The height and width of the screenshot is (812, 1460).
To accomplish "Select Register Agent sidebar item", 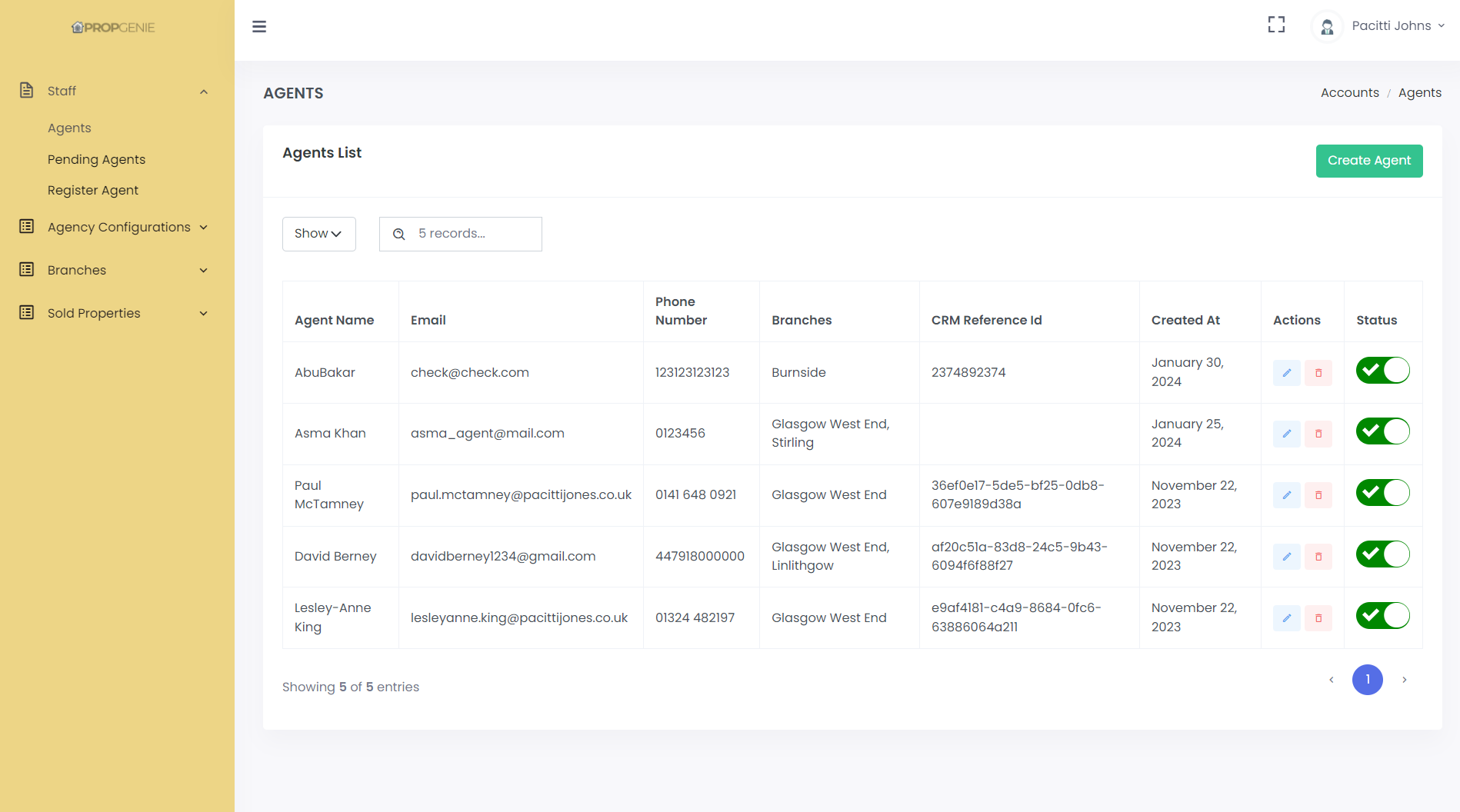I will pos(93,190).
